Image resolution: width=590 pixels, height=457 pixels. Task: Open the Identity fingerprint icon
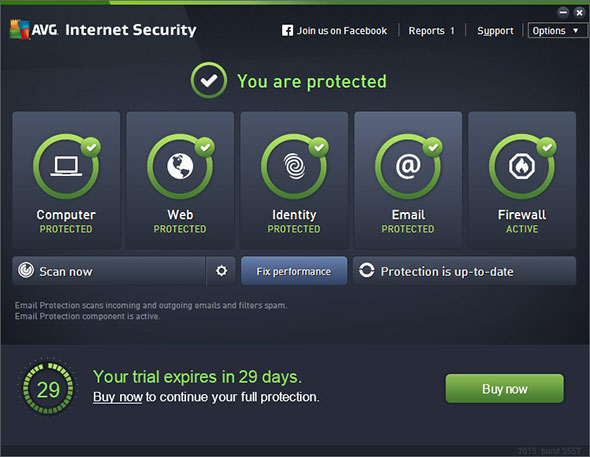point(294,166)
